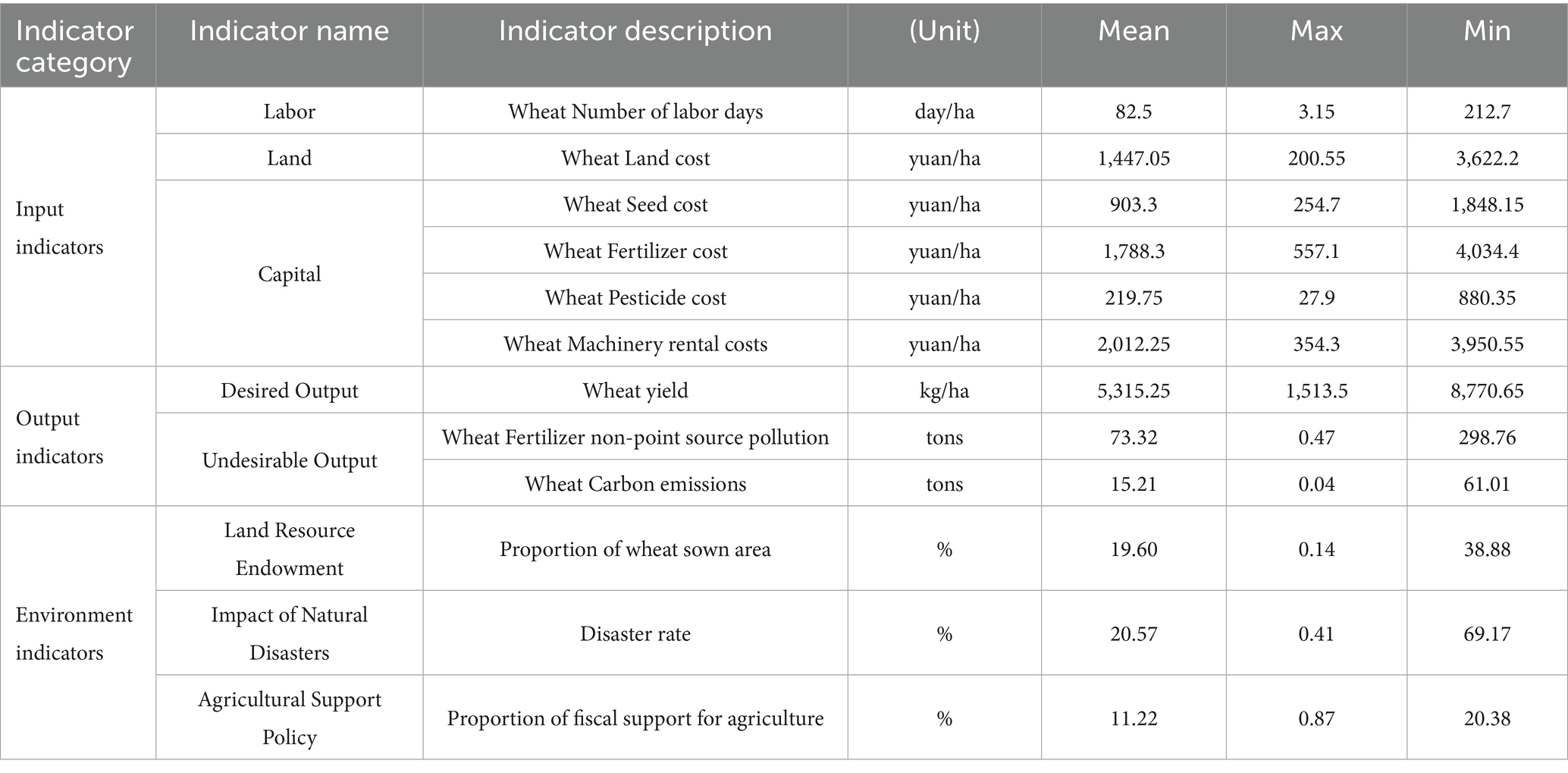This screenshot has height=773, width=1568.
Task: Click the Max column header
Action: (1316, 46)
